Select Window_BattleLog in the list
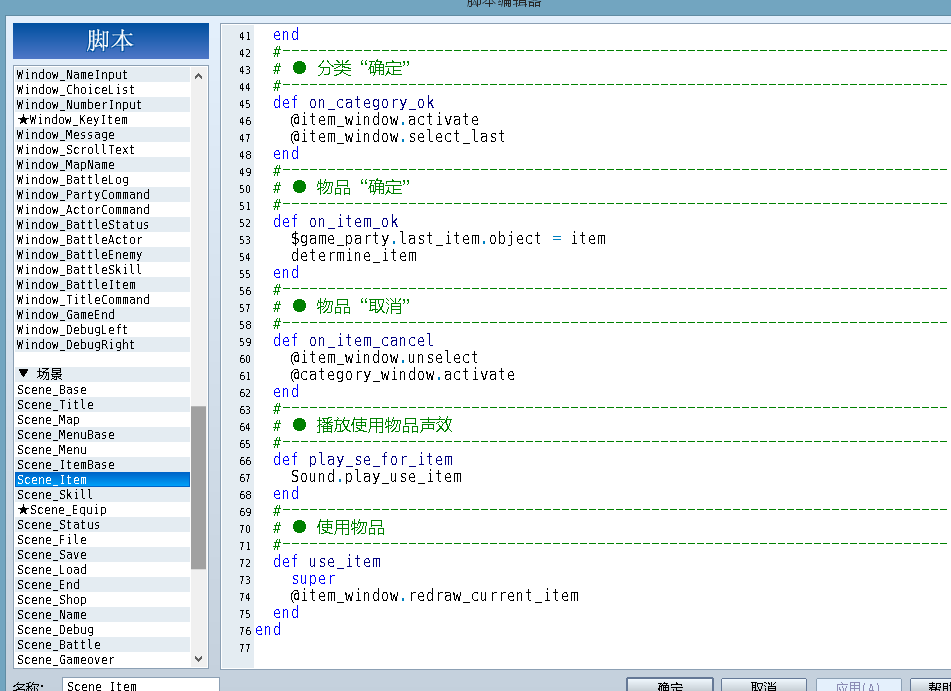 102,180
